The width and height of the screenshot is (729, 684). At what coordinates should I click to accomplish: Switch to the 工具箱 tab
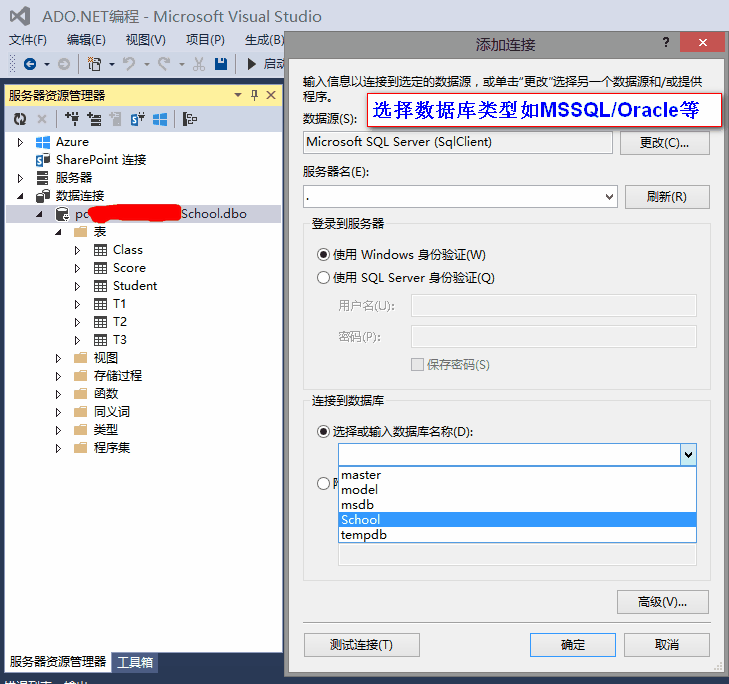135,662
